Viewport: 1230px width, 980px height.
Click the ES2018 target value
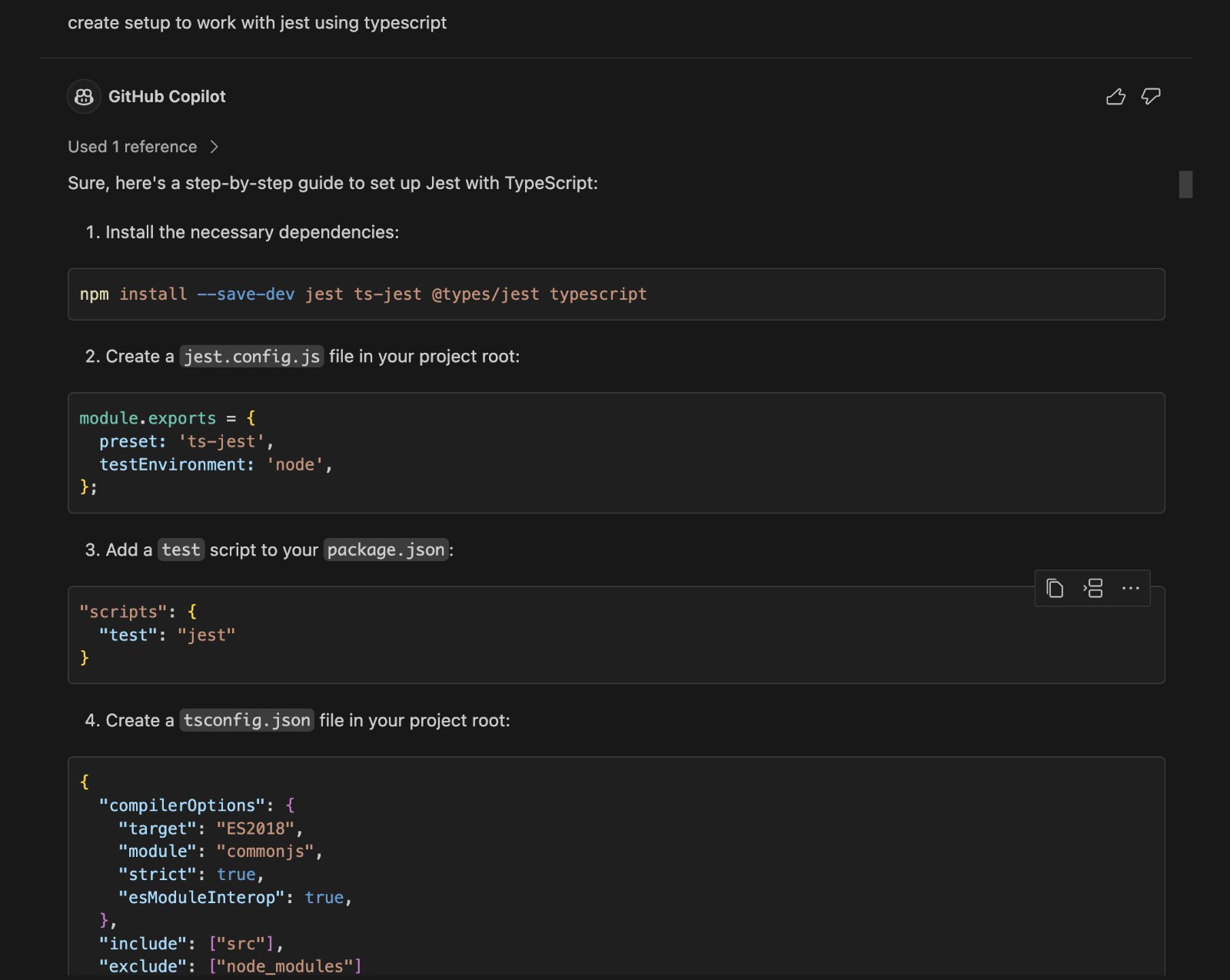pos(257,828)
